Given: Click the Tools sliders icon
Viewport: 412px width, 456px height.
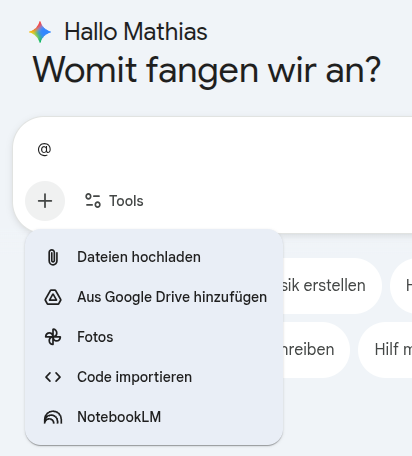Looking at the screenshot, I should coord(93,201).
